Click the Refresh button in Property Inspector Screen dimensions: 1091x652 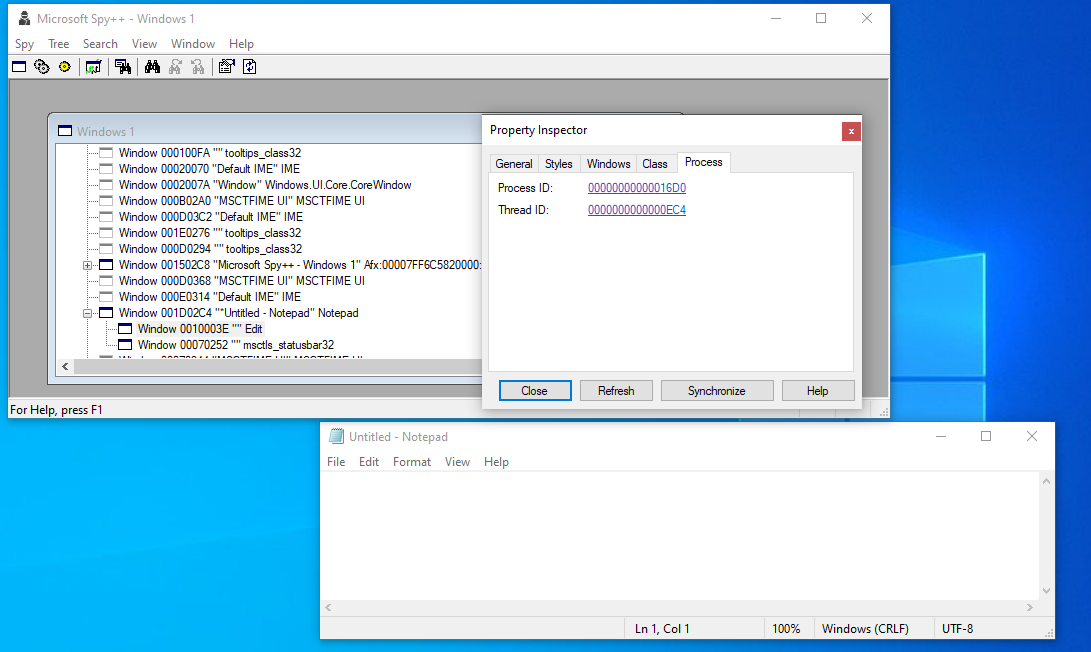tap(616, 391)
